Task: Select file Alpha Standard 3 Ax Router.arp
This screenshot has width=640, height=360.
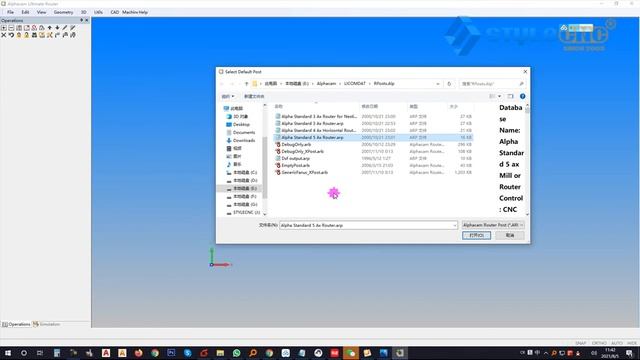Action: click(312, 123)
